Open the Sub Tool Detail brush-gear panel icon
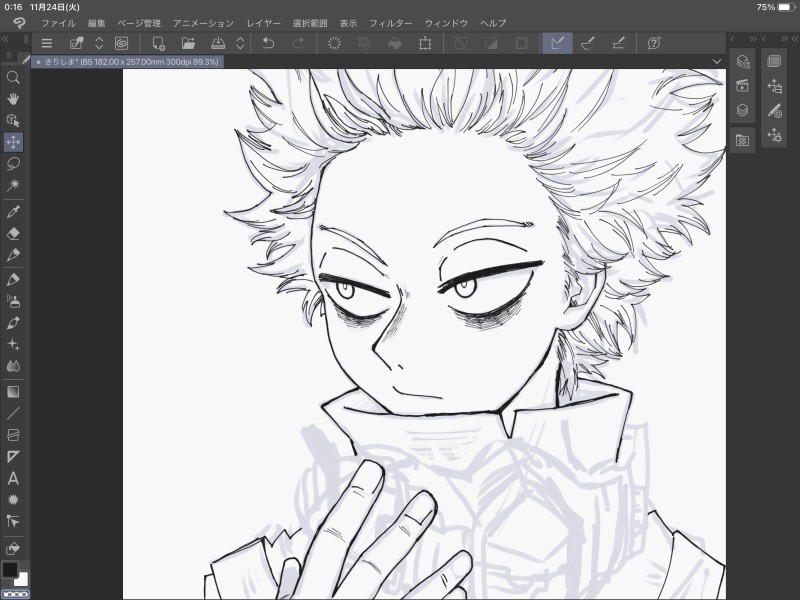Screen dimensions: 800x600 (774, 110)
